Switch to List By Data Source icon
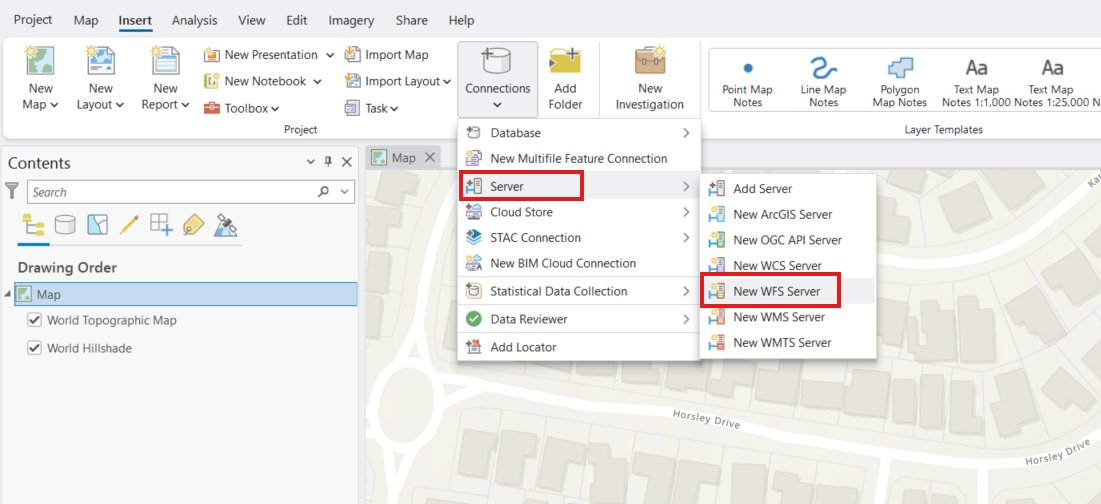Screen dimensions: 1101x504 65,224
